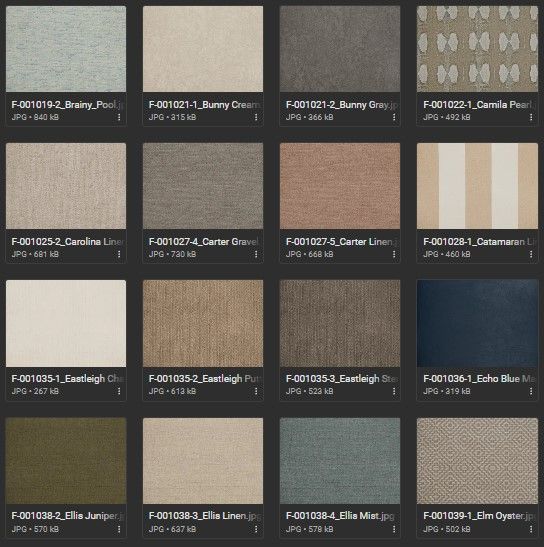Click filename F-001039-1_Elm Oyster
The image size is (544, 547).
pyautogui.click(x=479, y=516)
